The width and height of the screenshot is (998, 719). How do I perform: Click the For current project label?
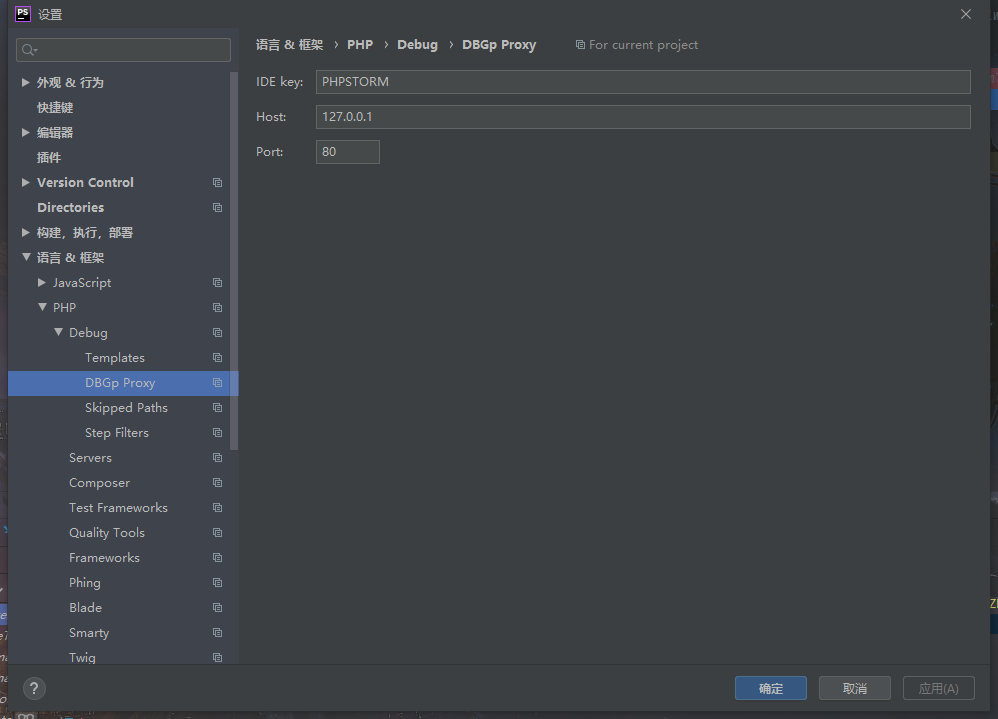643,45
